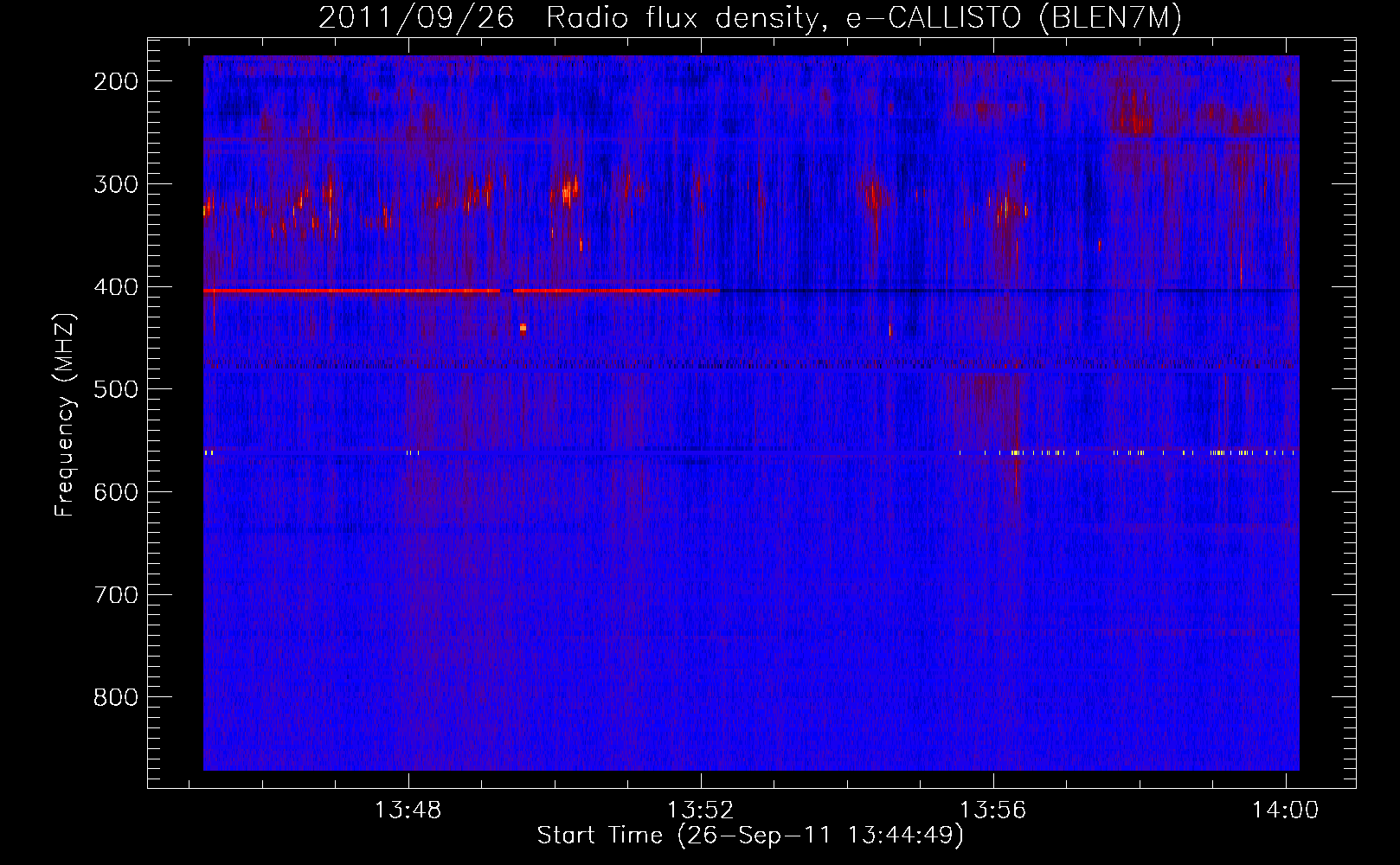
Task: Click the 600 frequency tick label
Action: tap(115, 492)
